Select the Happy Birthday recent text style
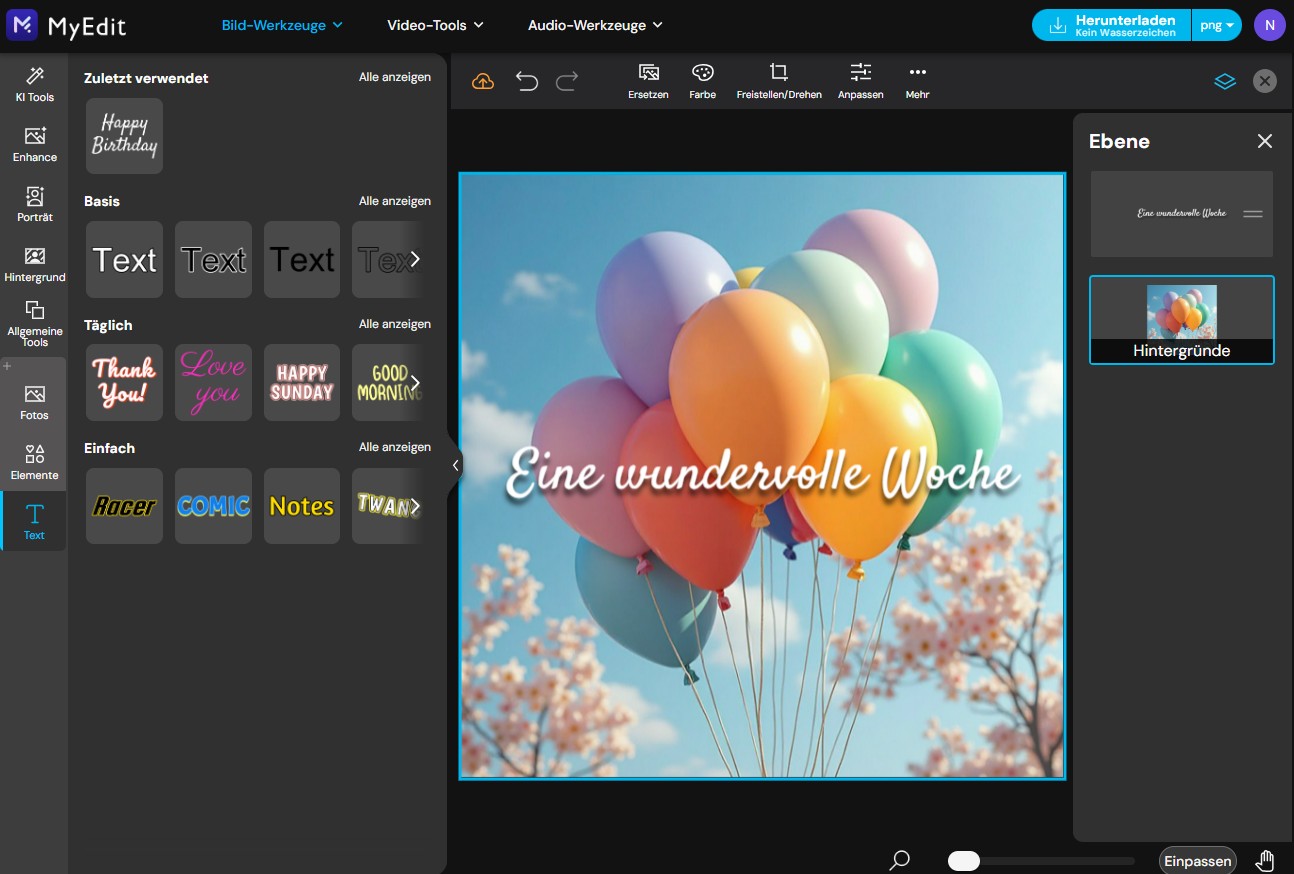 click(x=124, y=136)
